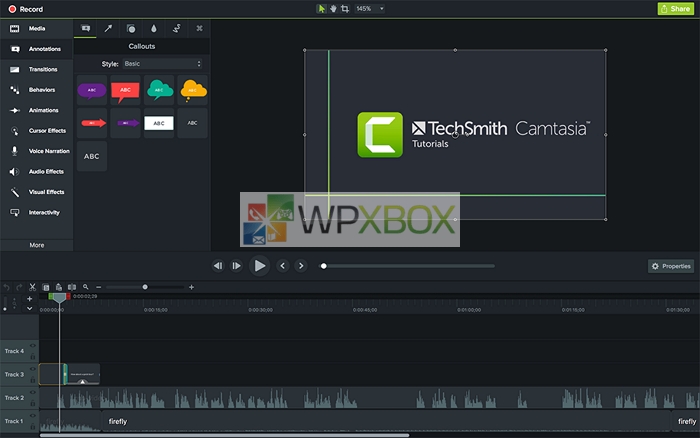
Task: Open the Interactivity section
Action: (x=37, y=213)
